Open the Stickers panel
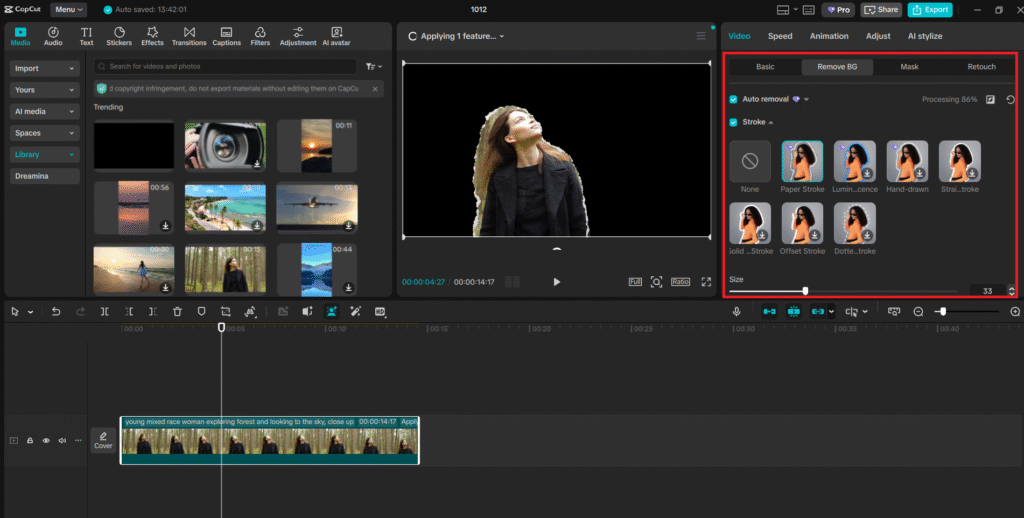 point(119,36)
